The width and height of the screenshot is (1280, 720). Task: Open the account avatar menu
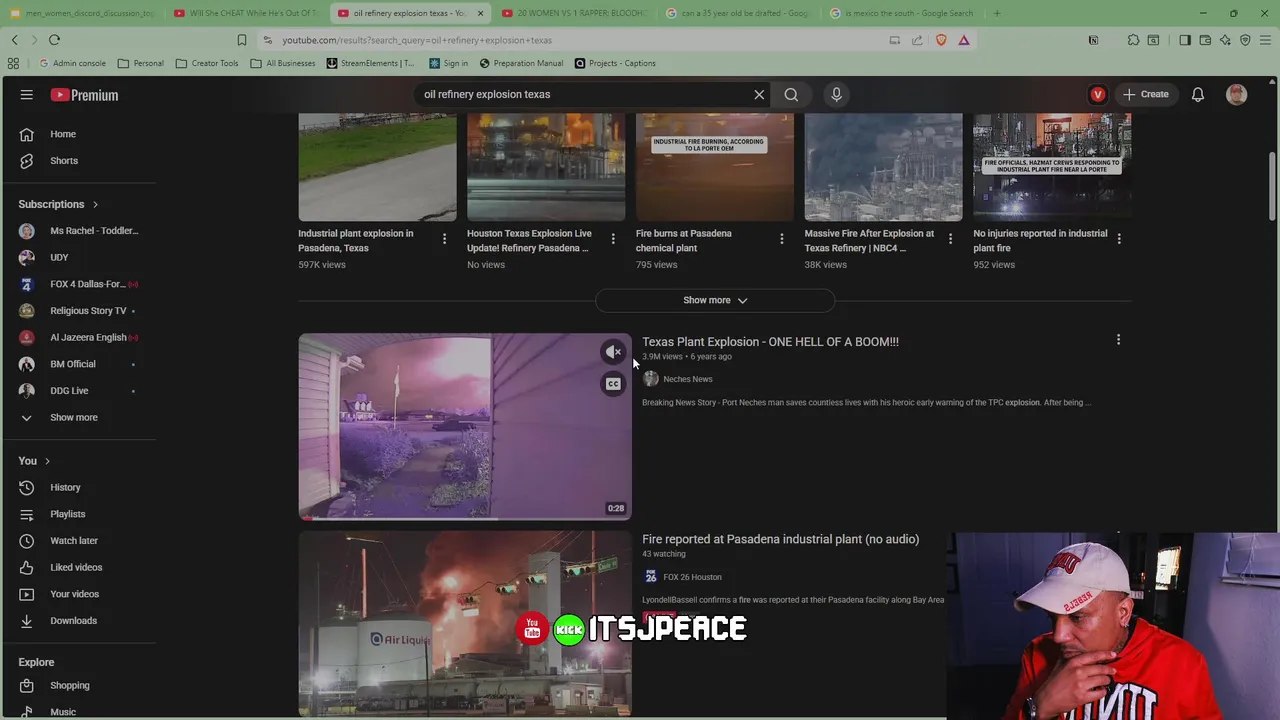tap(1237, 95)
